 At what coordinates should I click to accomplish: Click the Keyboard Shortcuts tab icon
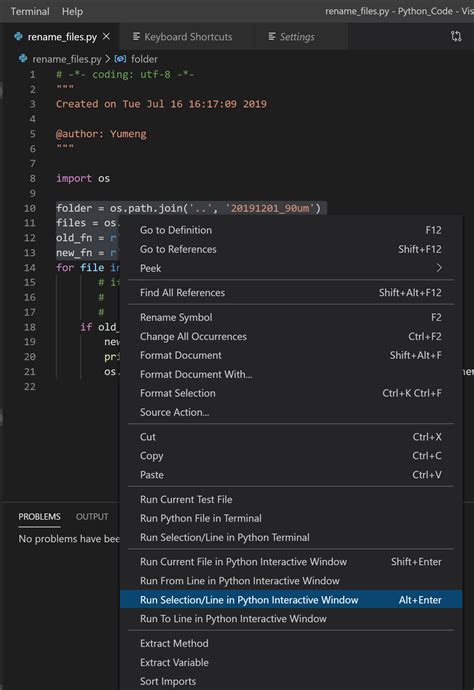click(136, 37)
